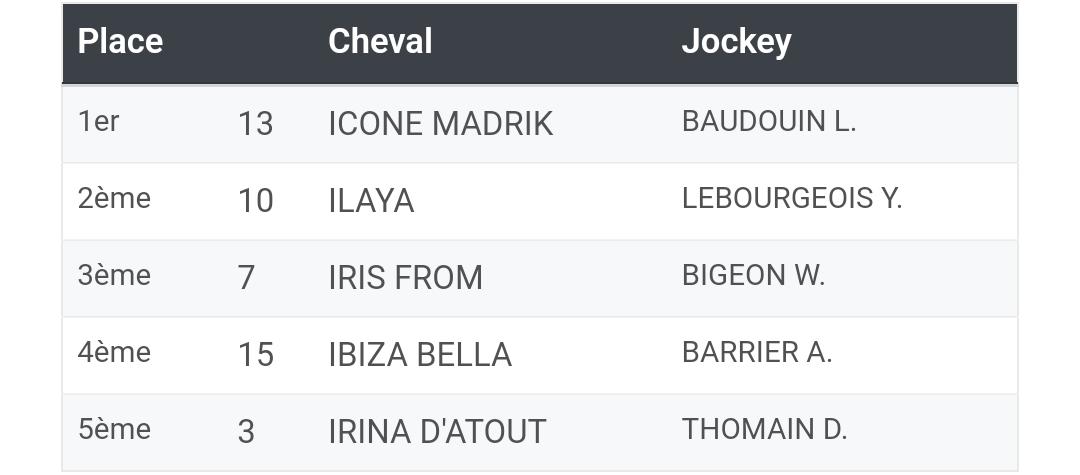Click the Jockey column header
Viewport: 1080px width, 475px height.
(736, 42)
